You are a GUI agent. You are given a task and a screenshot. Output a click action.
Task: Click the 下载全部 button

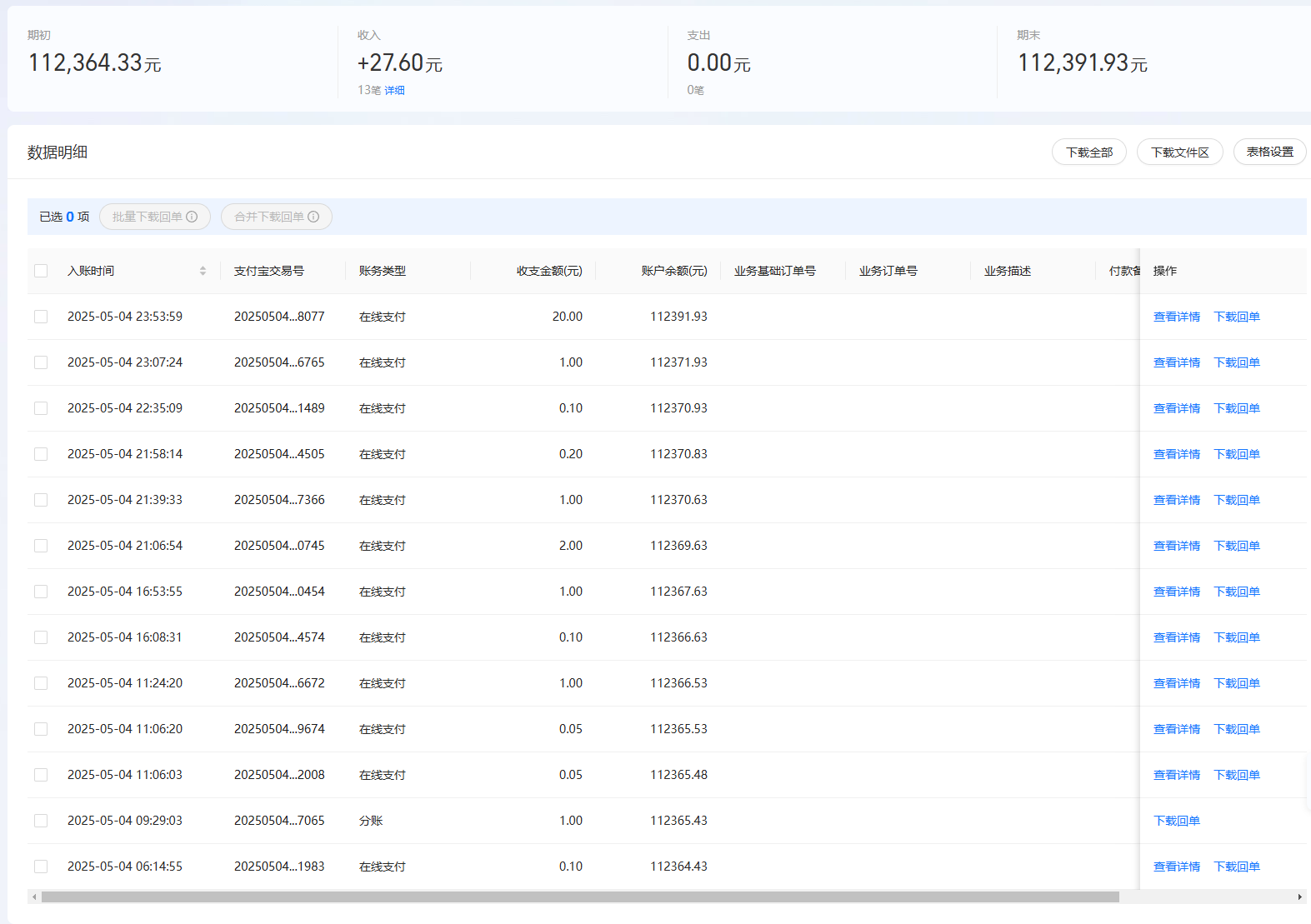pos(1088,152)
